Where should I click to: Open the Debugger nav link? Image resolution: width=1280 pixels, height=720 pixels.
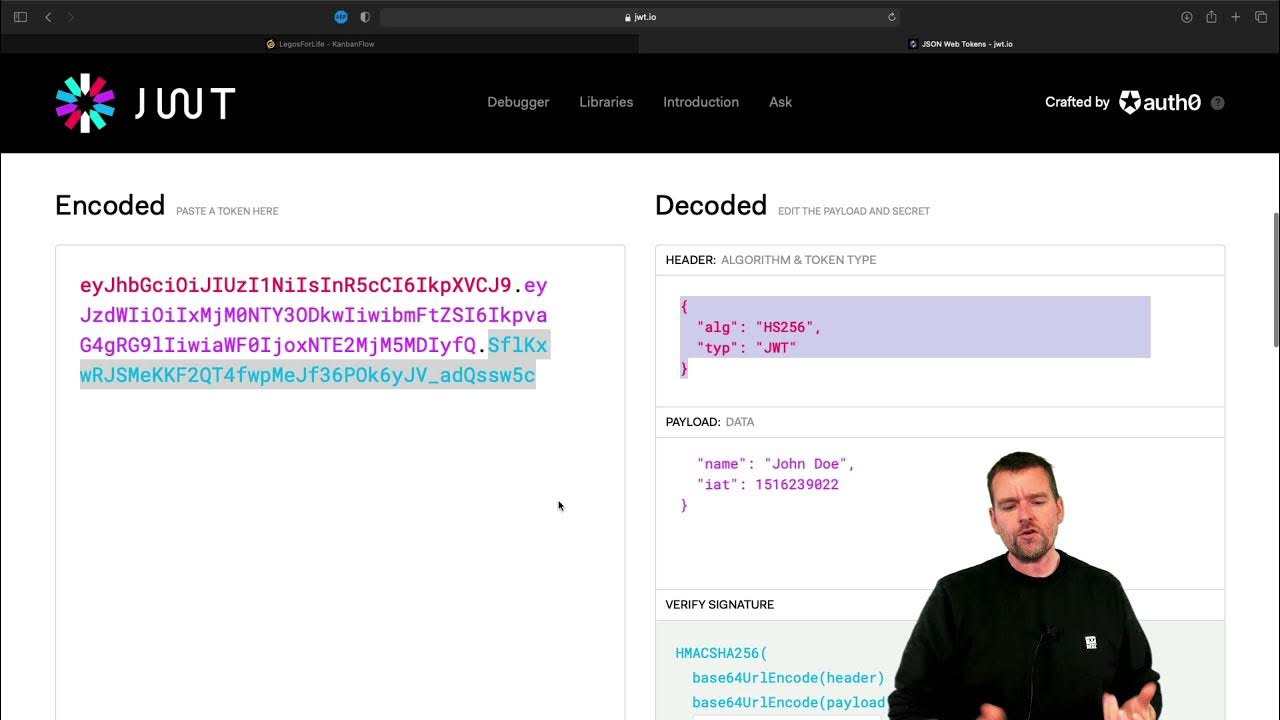(518, 102)
